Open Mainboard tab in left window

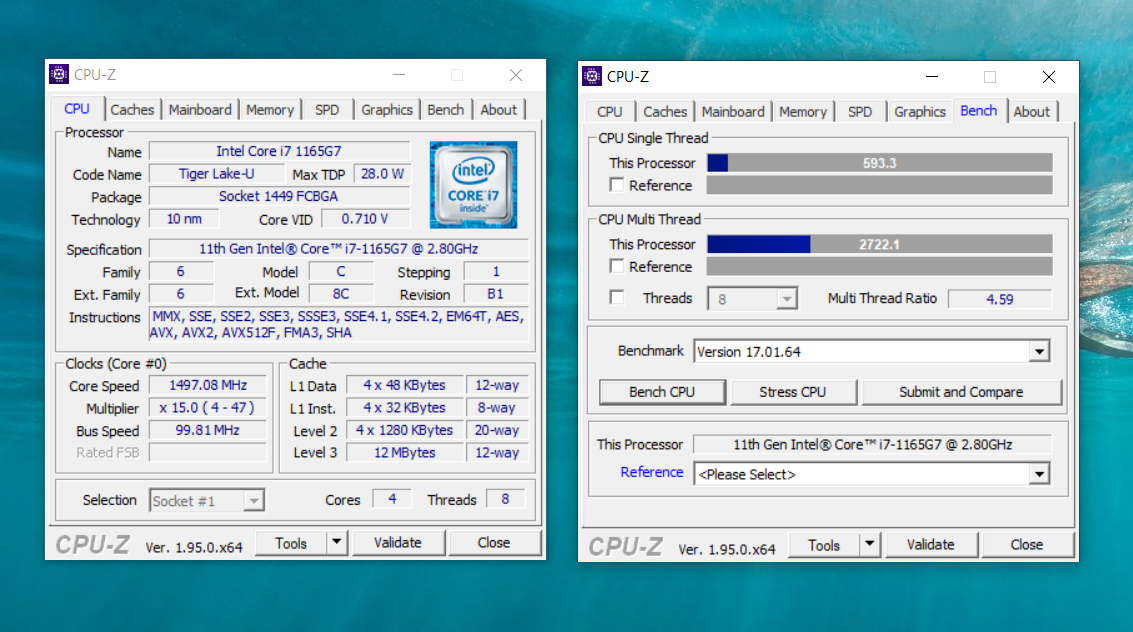tap(200, 110)
